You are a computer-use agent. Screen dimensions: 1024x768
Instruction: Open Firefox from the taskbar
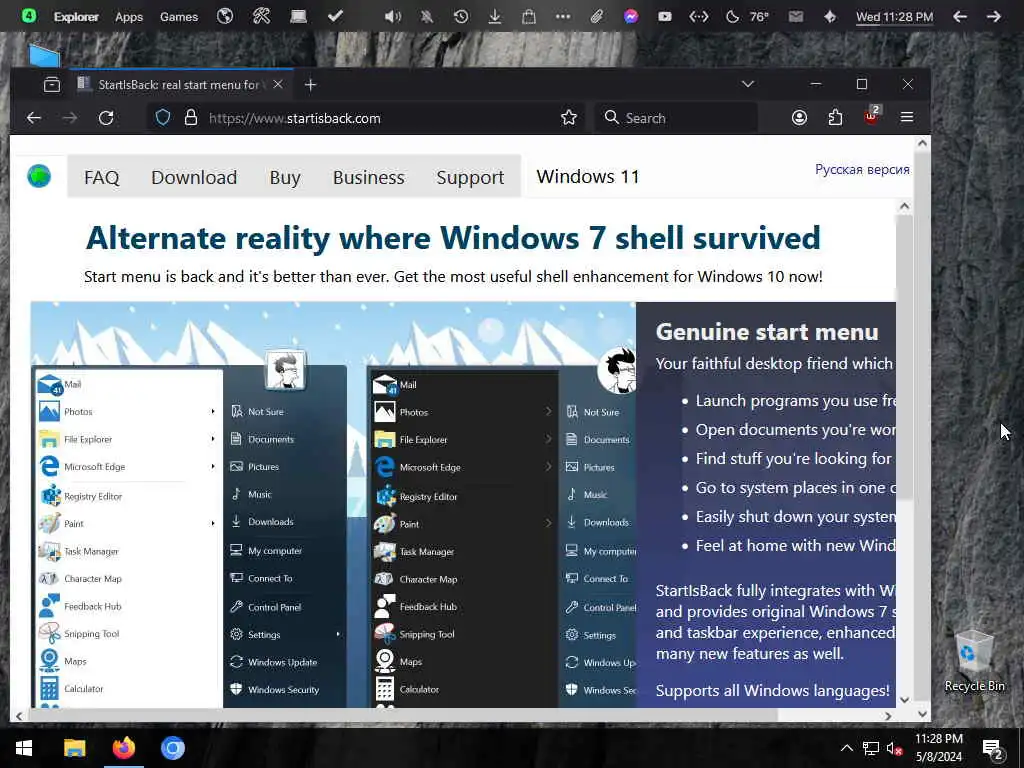point(123,748)
